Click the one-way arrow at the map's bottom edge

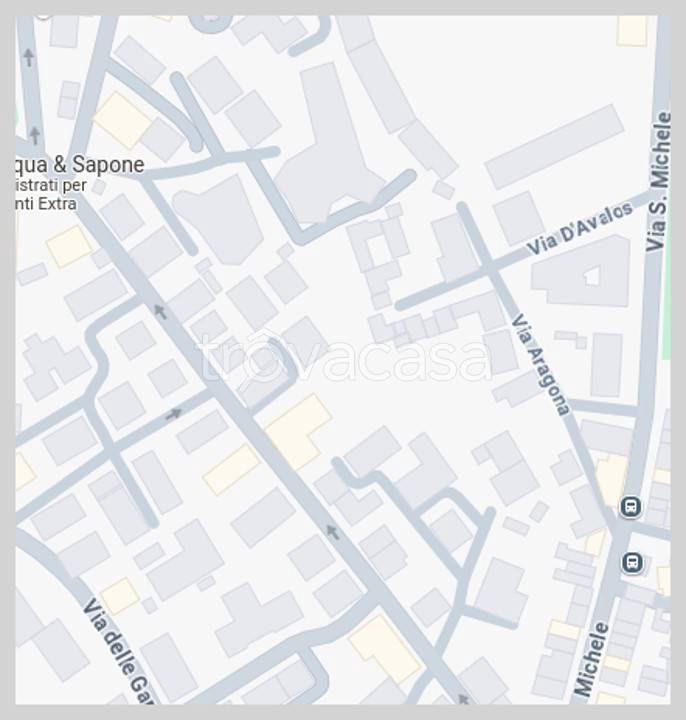click(464, 699)
